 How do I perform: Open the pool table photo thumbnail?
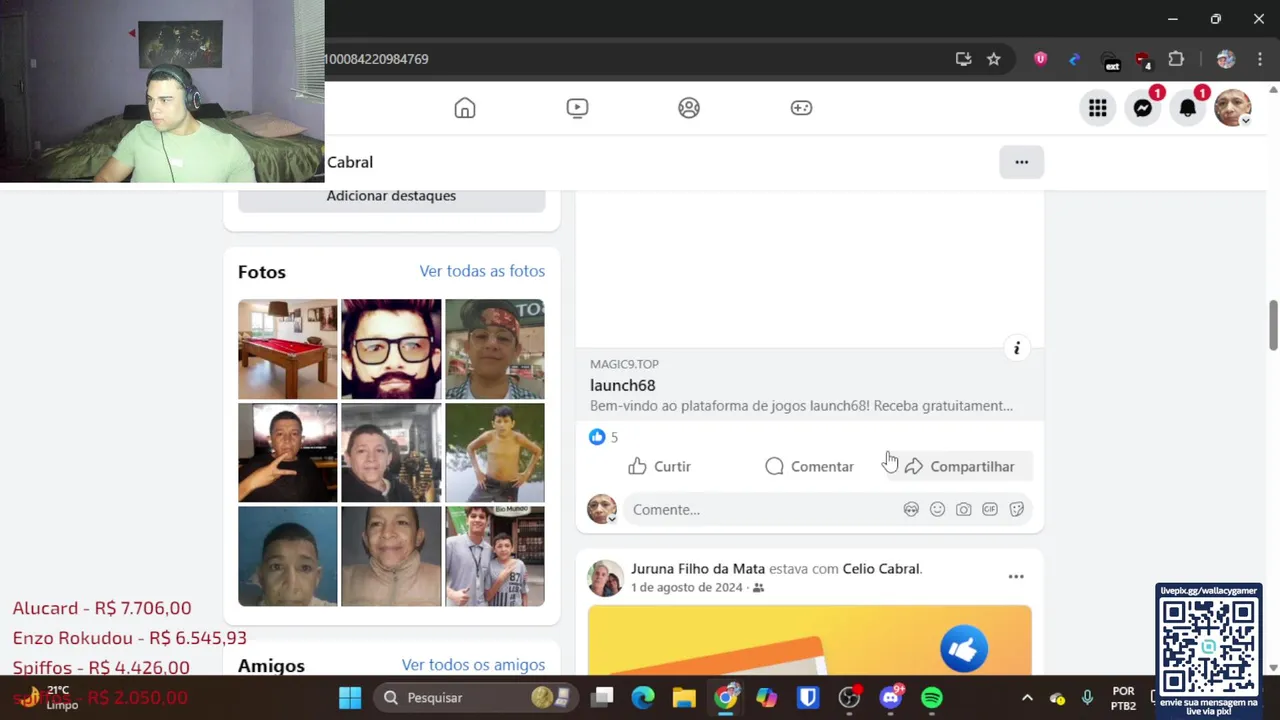(x=287, y=349)
